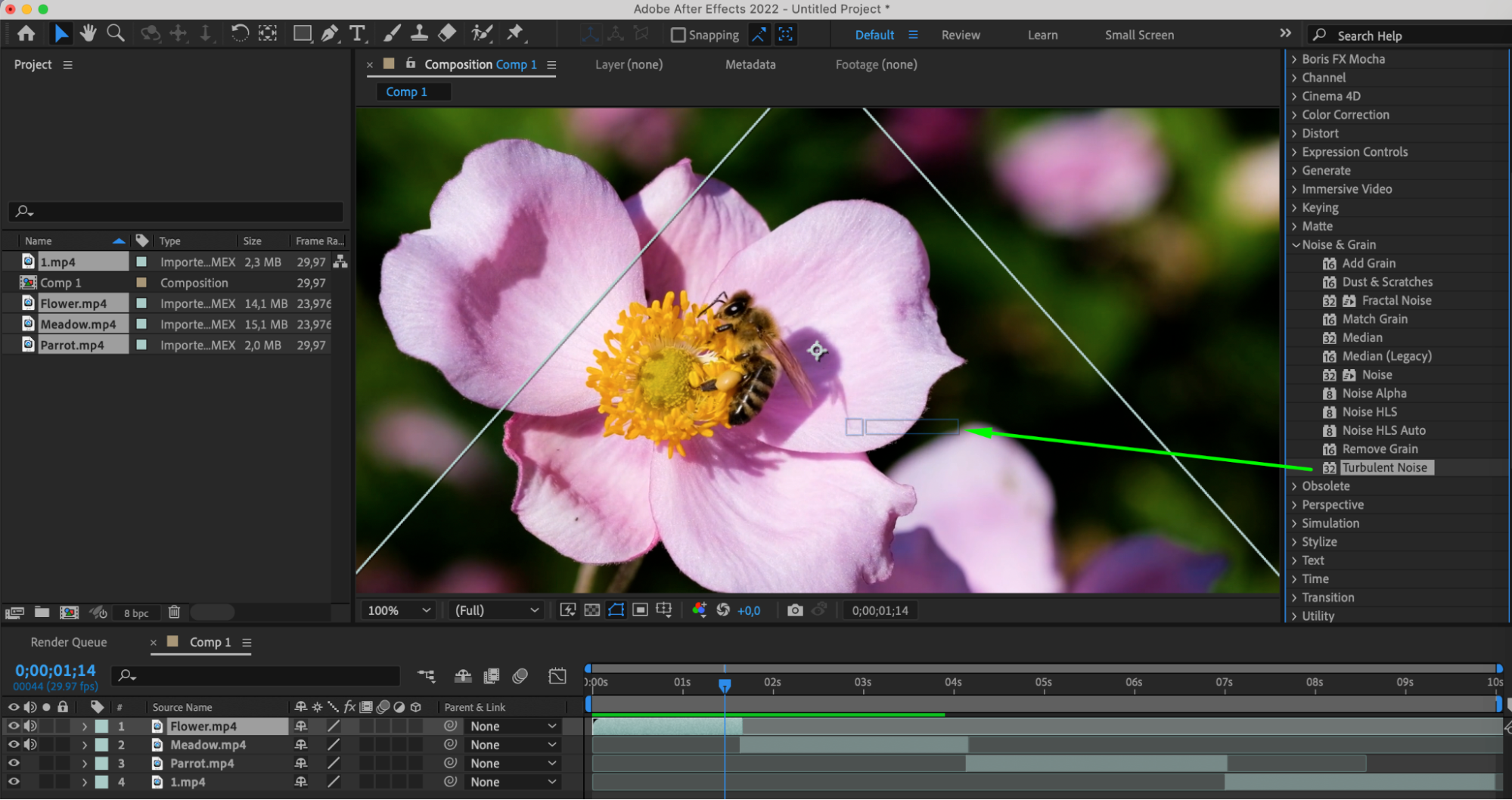The height and width of the screenshot is (800, 1512).
Task: Go to the Home screen icon
Action: 26,33
